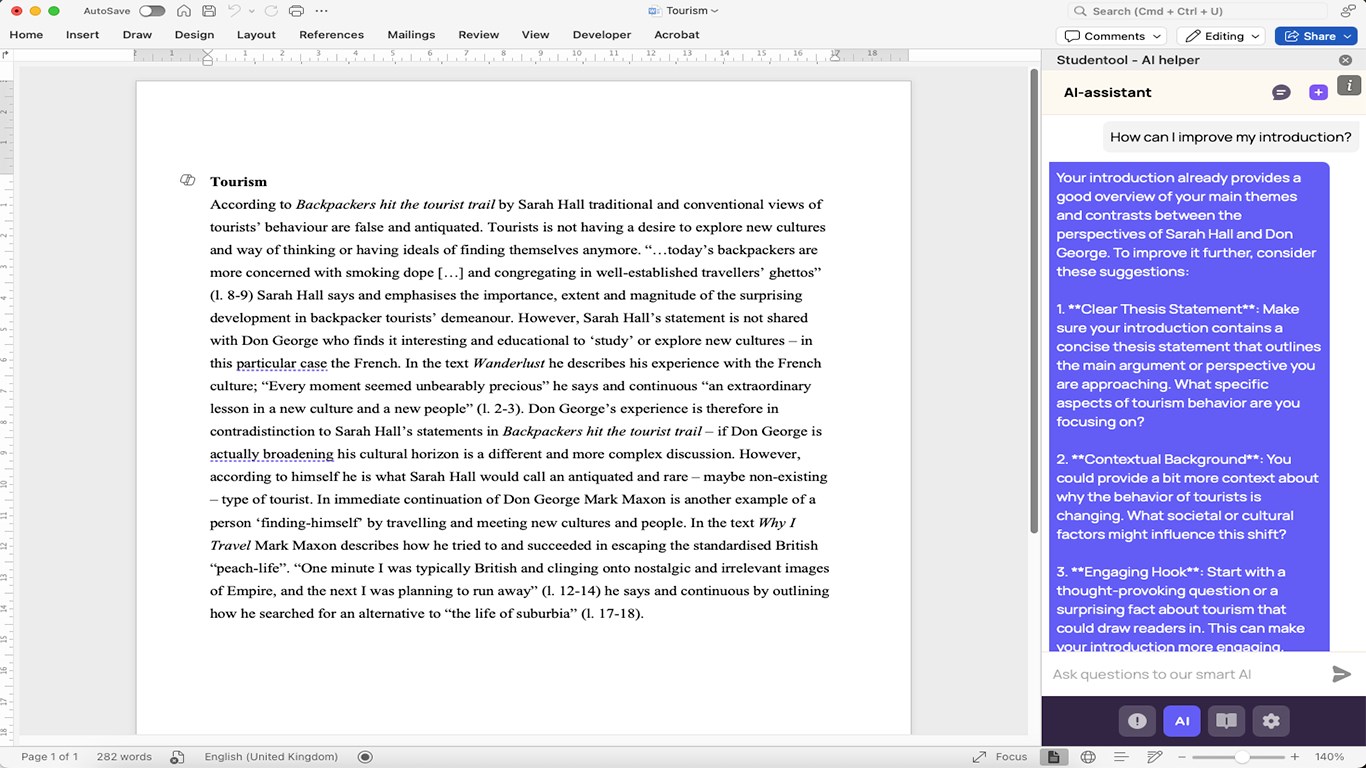Close the Studentool AI helper pane
Image resolution: width=1366 pixels, height=768 pixels.
(x=1345, y=60)
